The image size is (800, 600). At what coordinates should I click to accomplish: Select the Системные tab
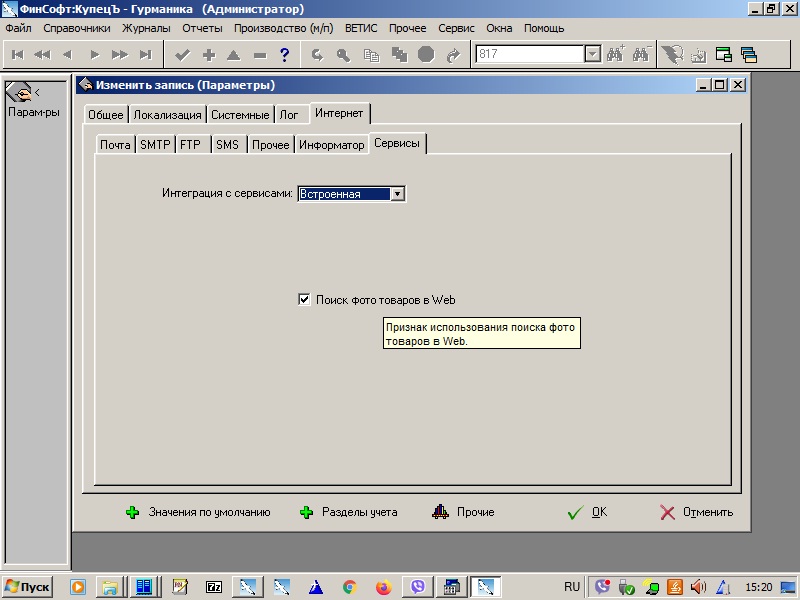tap(239, 115)
